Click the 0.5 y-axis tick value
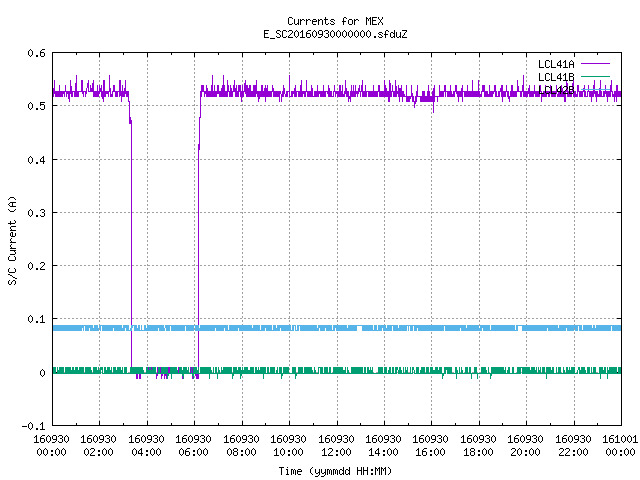640x480 pixels. pos(36,106)
